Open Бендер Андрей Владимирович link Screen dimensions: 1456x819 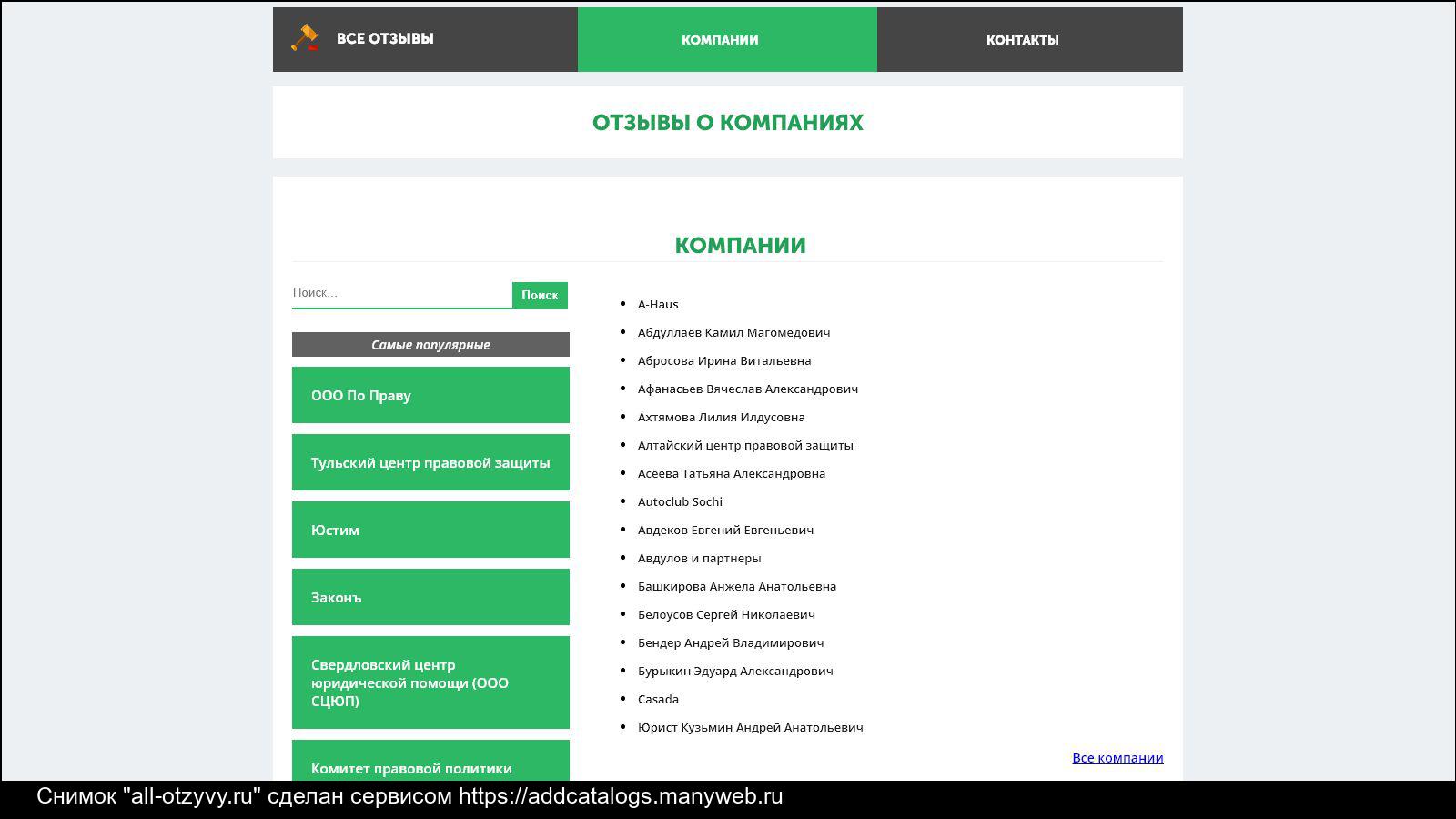tap(731, 642)
